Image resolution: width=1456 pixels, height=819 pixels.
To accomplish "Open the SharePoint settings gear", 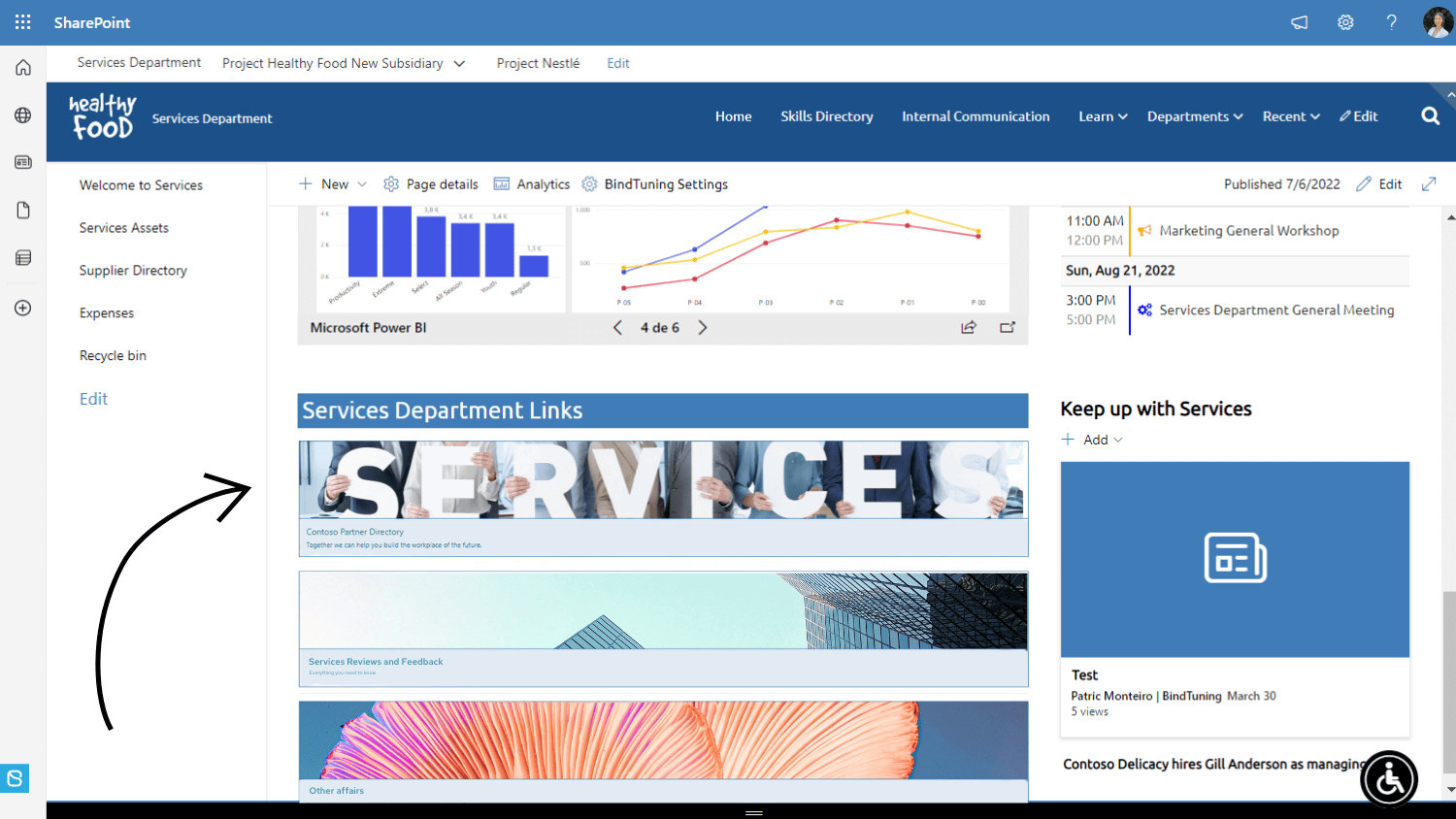I will point(1345,22).
